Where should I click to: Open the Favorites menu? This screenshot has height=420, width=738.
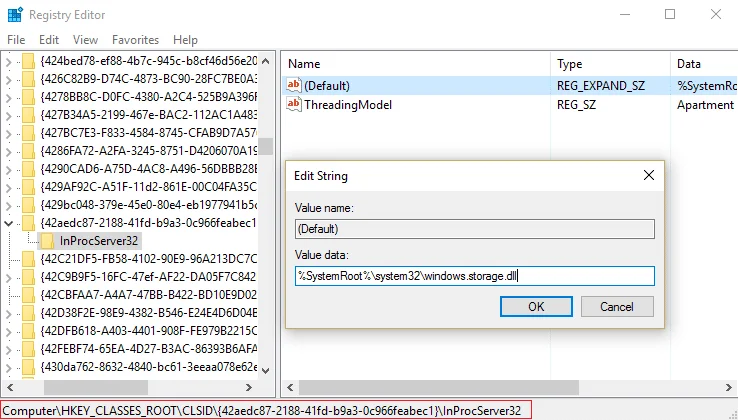pyautogui.click(x=136, y=40)
